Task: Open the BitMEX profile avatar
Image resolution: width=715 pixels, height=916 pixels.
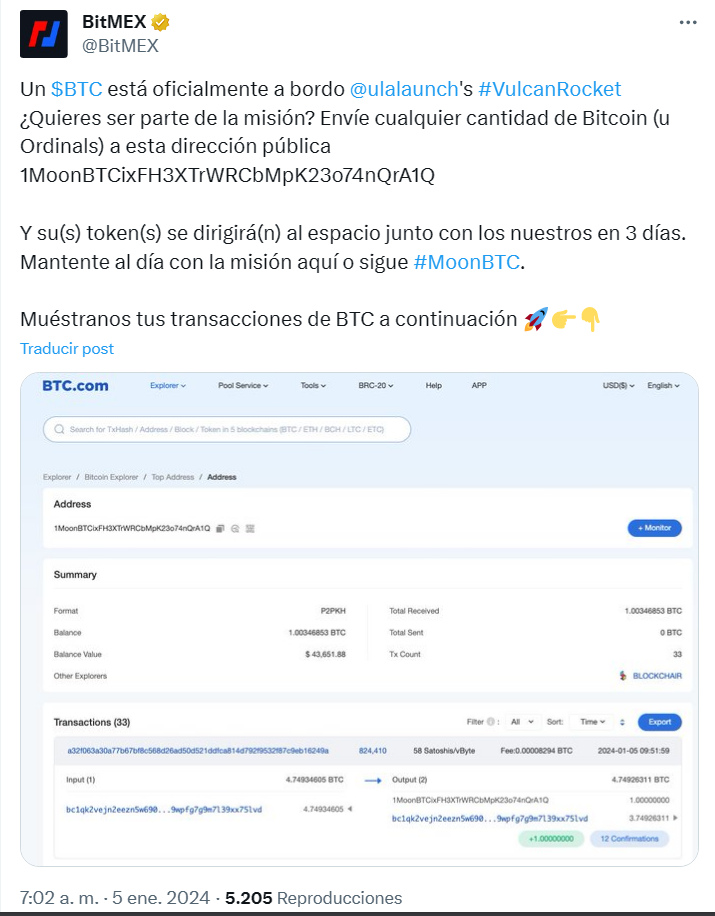Action: [x=44, y=34]
